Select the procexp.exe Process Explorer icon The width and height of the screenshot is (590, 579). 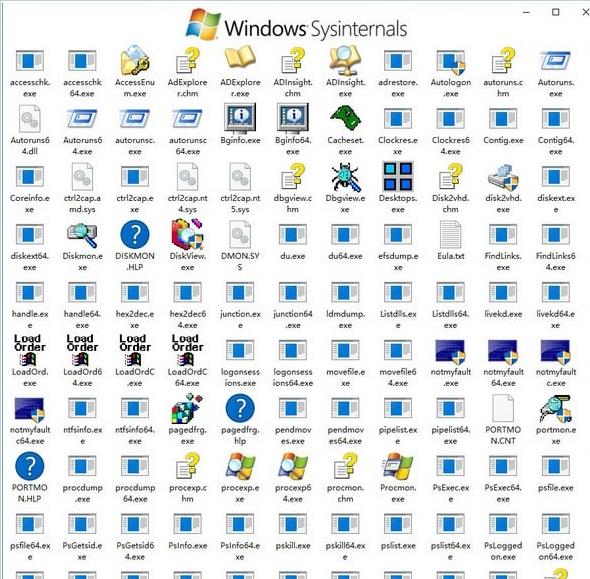point(240,466)
